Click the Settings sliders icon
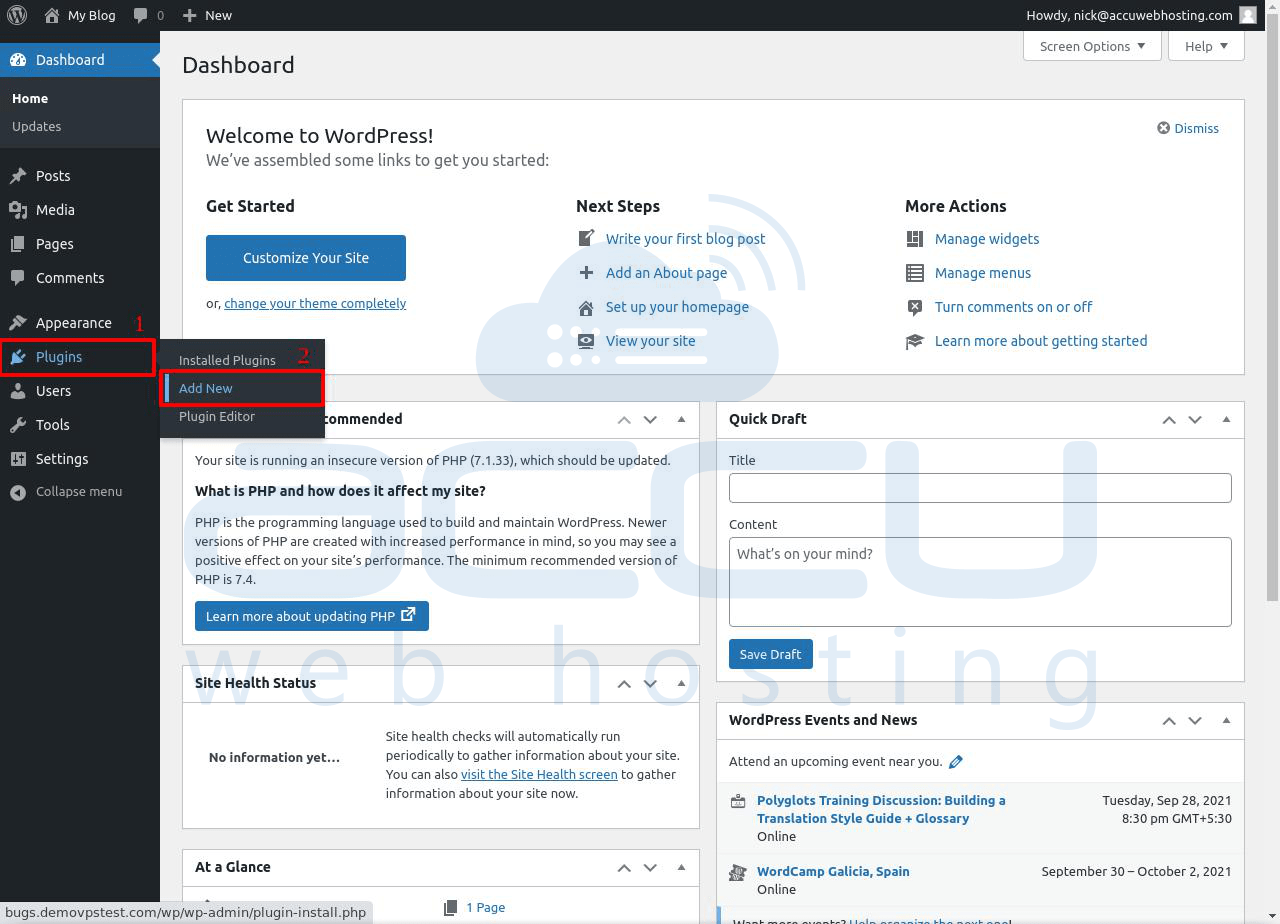This screenshot has width=1280, height=924. [x=18, y=459]
